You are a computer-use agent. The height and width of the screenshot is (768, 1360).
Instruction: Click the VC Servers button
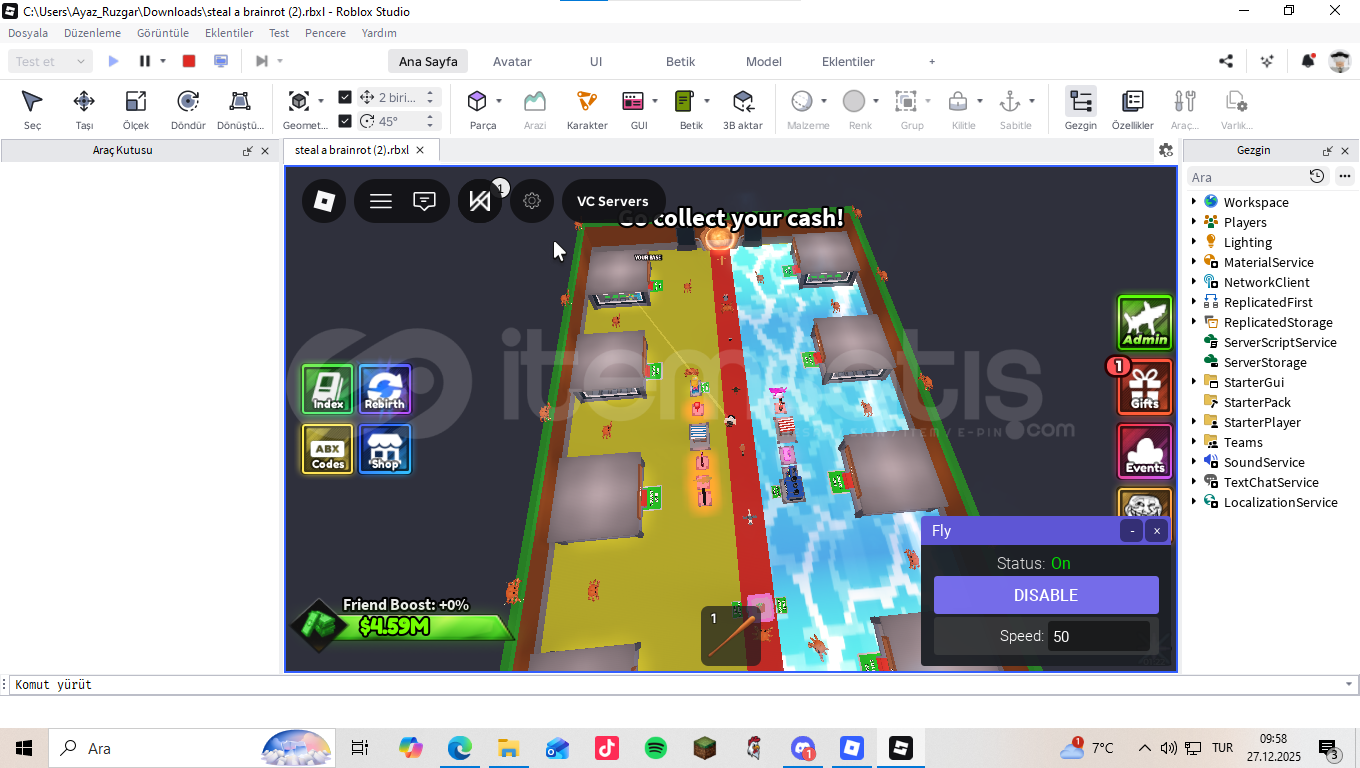click(613, 201)
